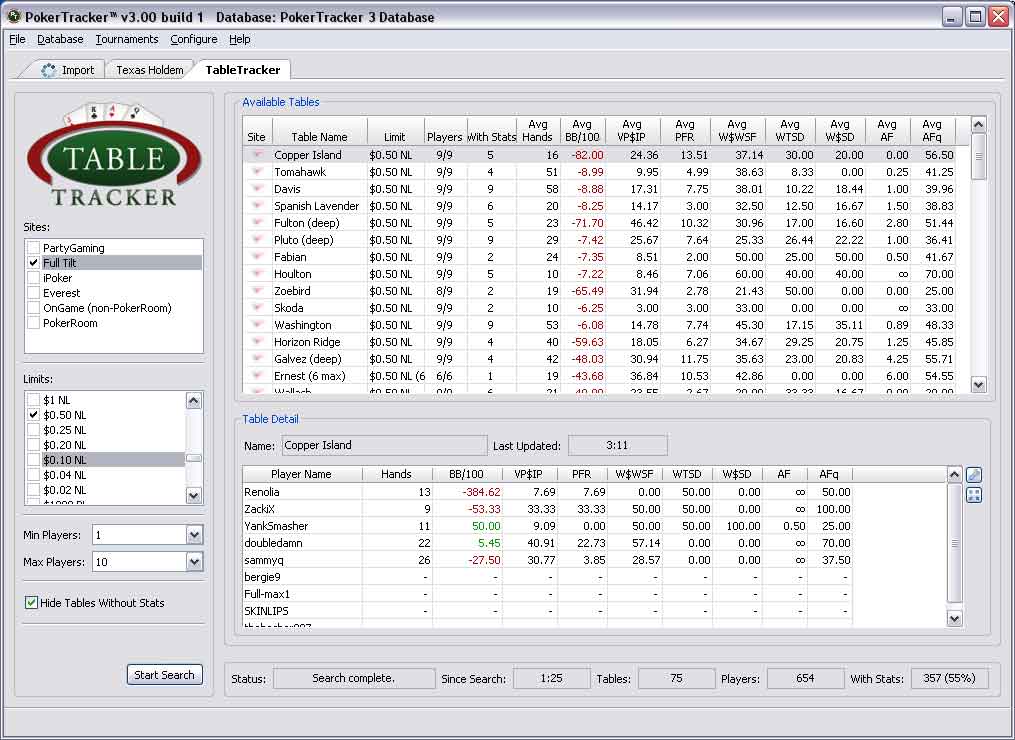Open the Tournaments menu
Viewport: 1015px width, 740px height.
pyautogui.click(x=127, y=39)
